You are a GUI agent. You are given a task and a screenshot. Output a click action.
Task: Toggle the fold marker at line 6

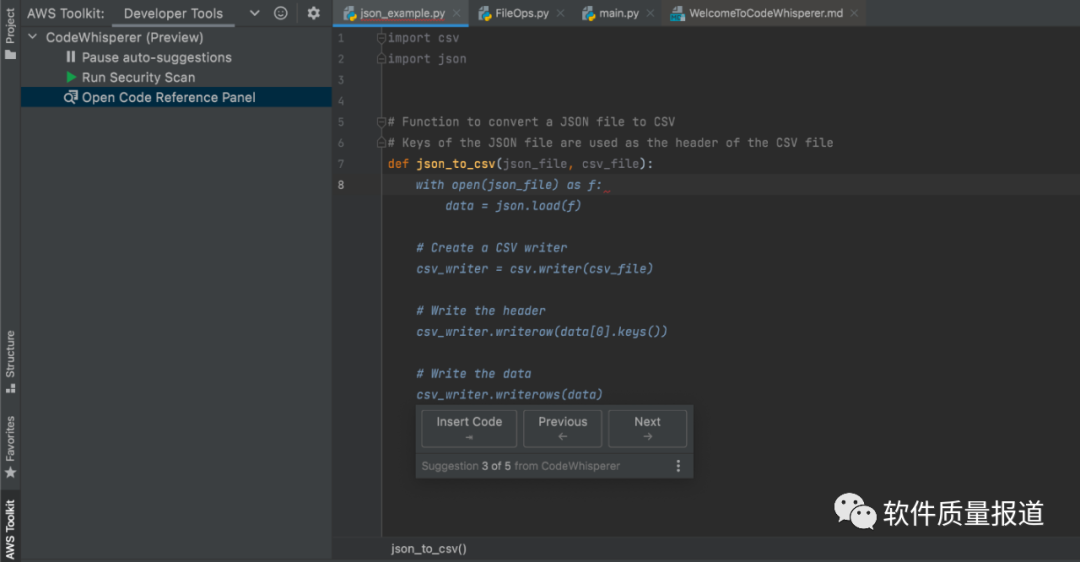[x=382, y=143]
